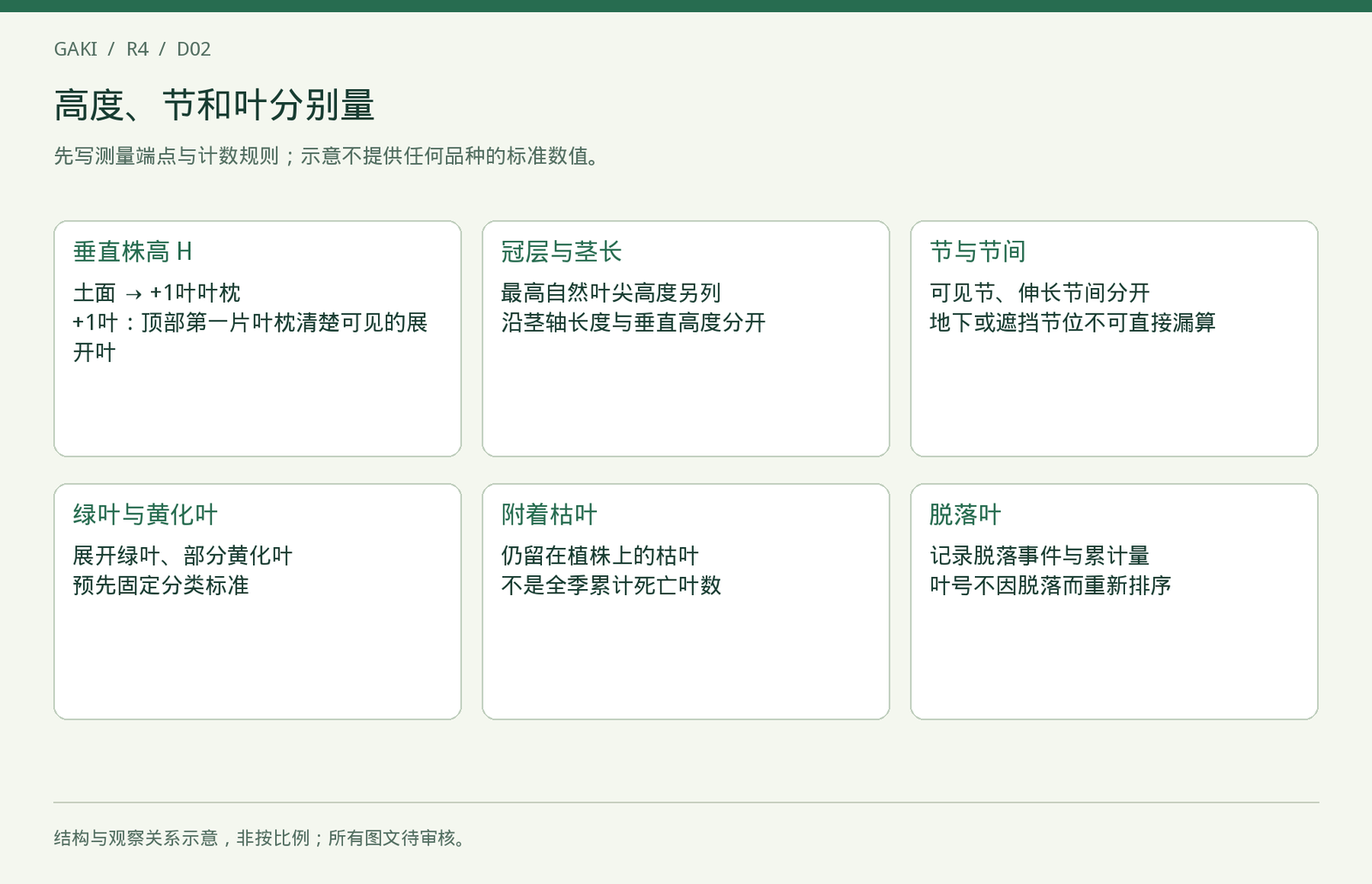Click the footer note starting with "结构与观察关系示意"

tap(260, 838)
